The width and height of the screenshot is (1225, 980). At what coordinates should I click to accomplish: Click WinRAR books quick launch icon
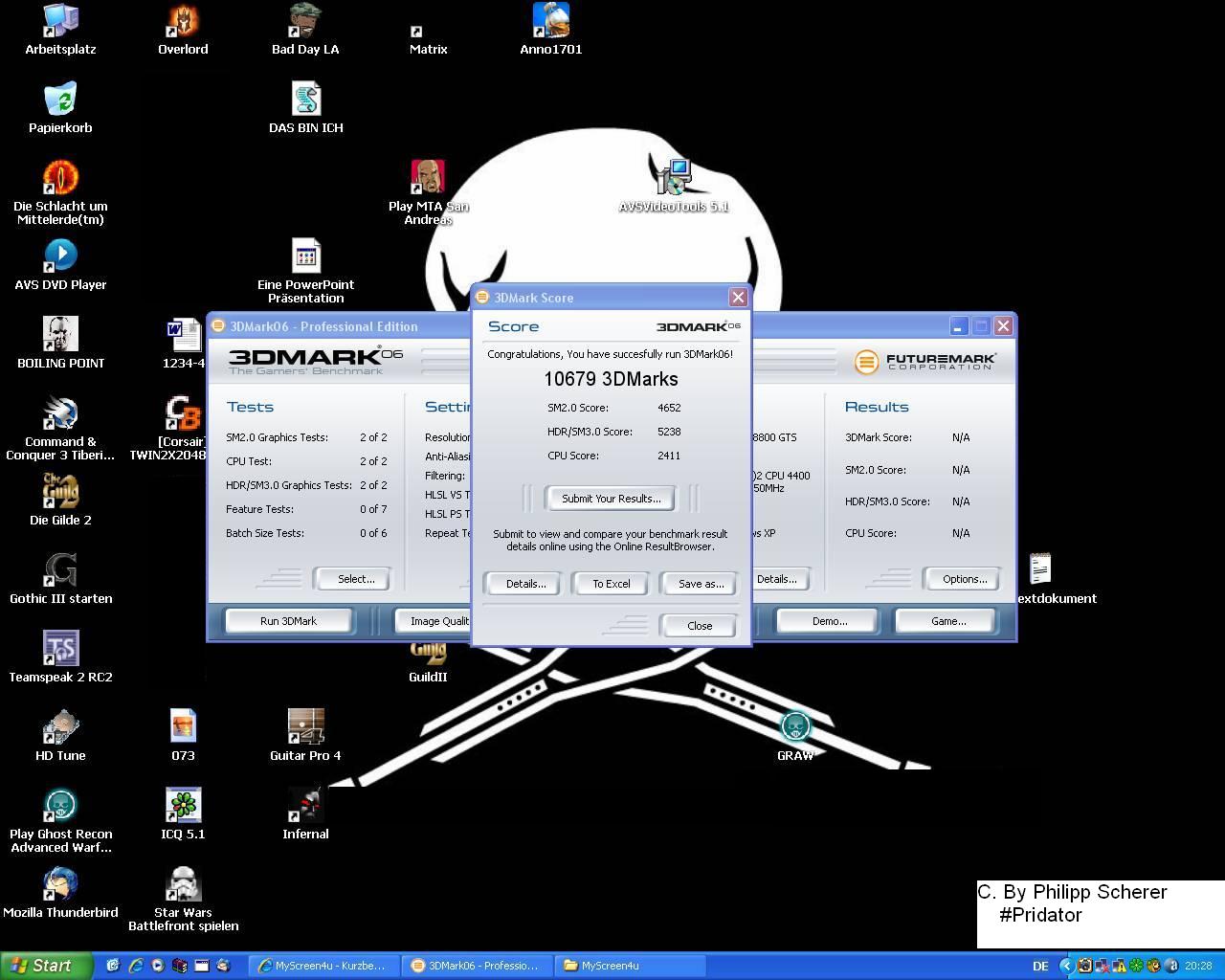pyautogui.click(x=179, y=966)
